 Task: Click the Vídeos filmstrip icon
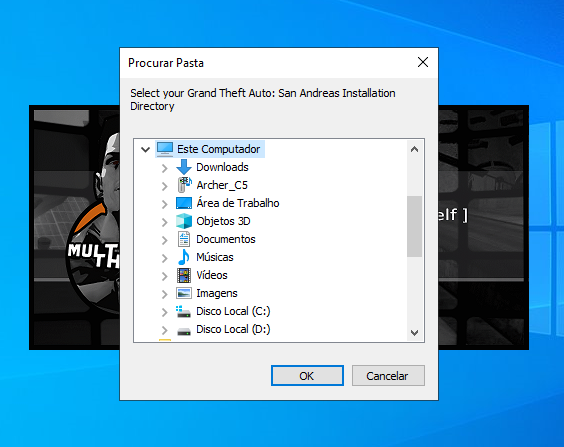(184, 275)
